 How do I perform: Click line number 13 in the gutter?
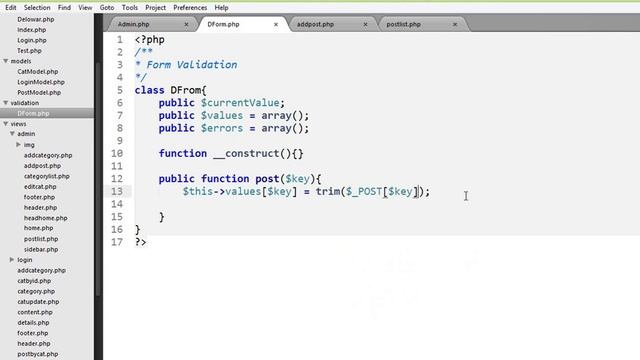click(x=117, y=191)
